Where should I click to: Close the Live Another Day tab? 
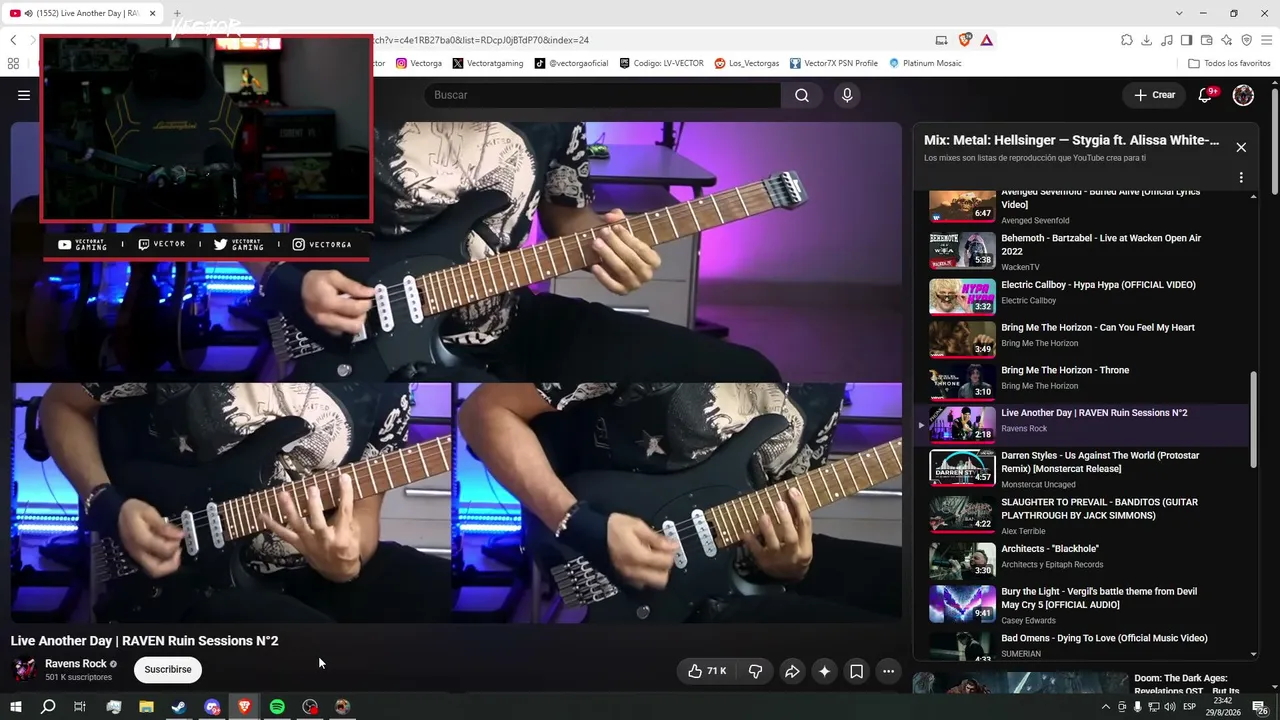153,13
